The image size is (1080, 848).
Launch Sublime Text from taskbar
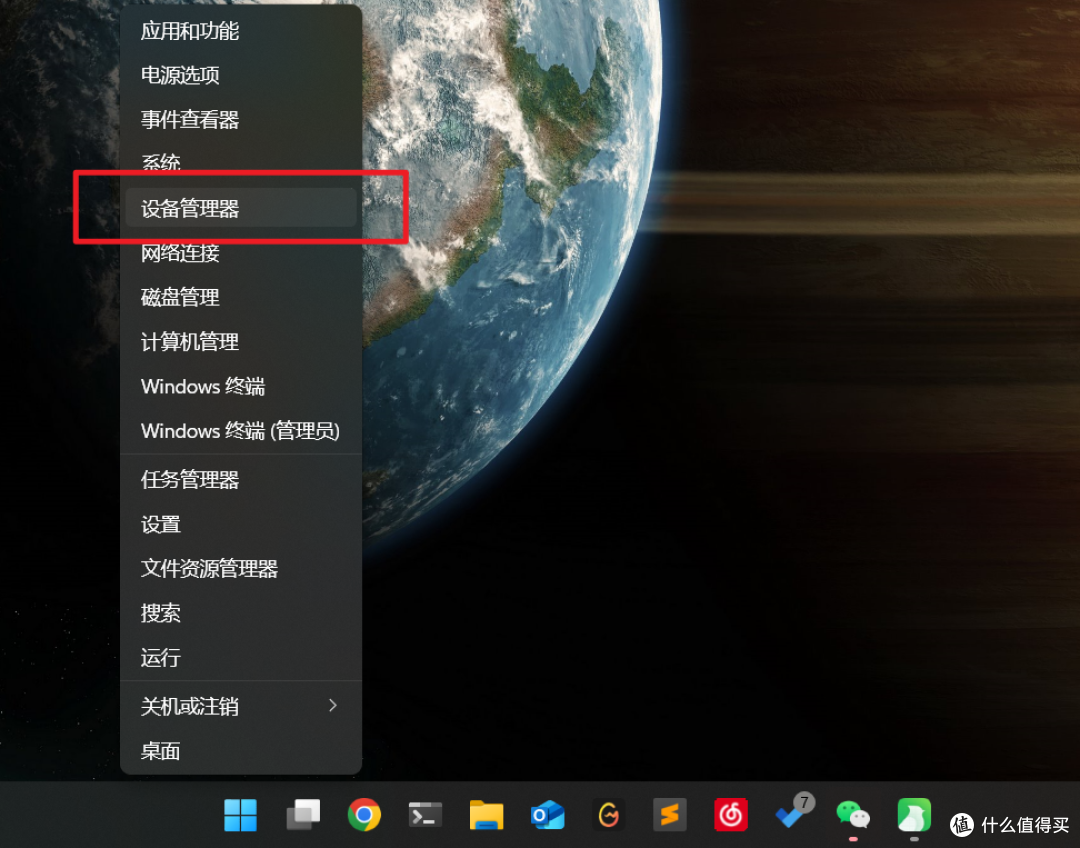coord(669,816)
